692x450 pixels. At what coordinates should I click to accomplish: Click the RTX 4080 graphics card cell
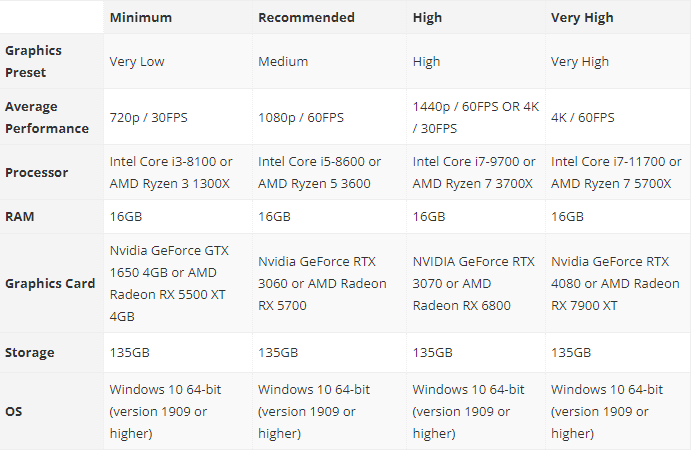pyautogui.click(x=615, y=283)
